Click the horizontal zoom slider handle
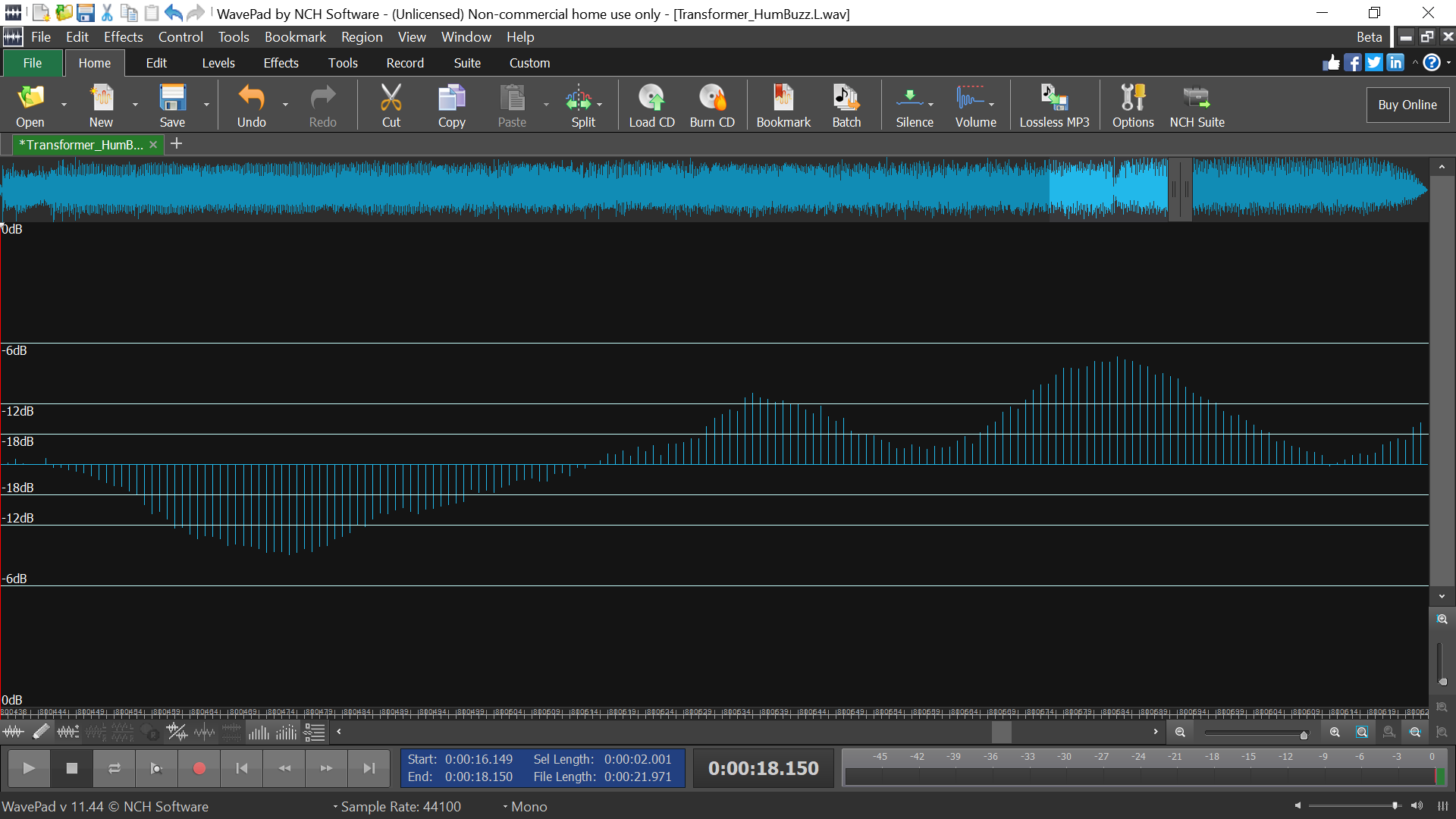The height and width of the screenshot is (819, 1456). (1304, 735)
